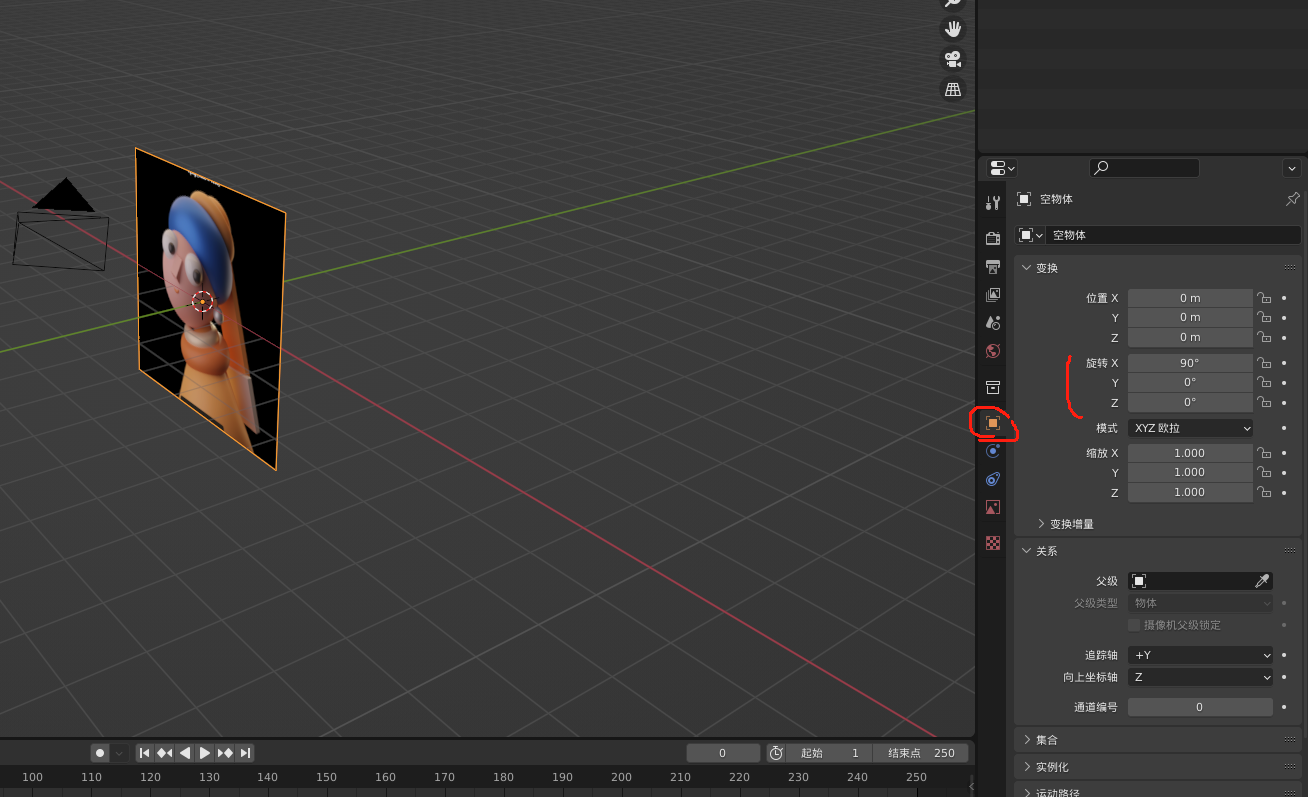The image size is (1308, 797).
Task: Open the Physics properties tab
Action: 992,451
